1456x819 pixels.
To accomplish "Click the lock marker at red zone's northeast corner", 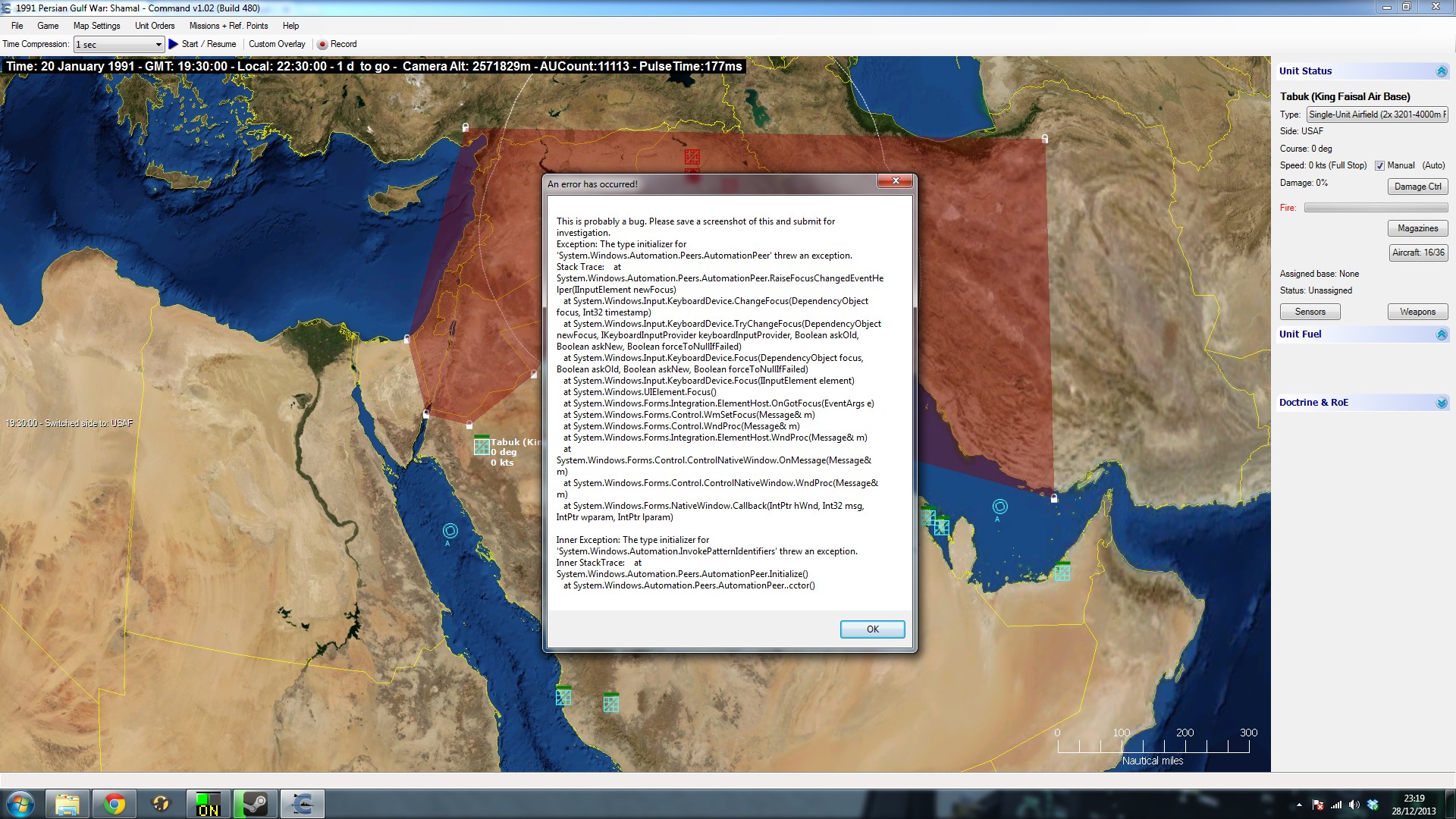I will tap(1045, 139).
